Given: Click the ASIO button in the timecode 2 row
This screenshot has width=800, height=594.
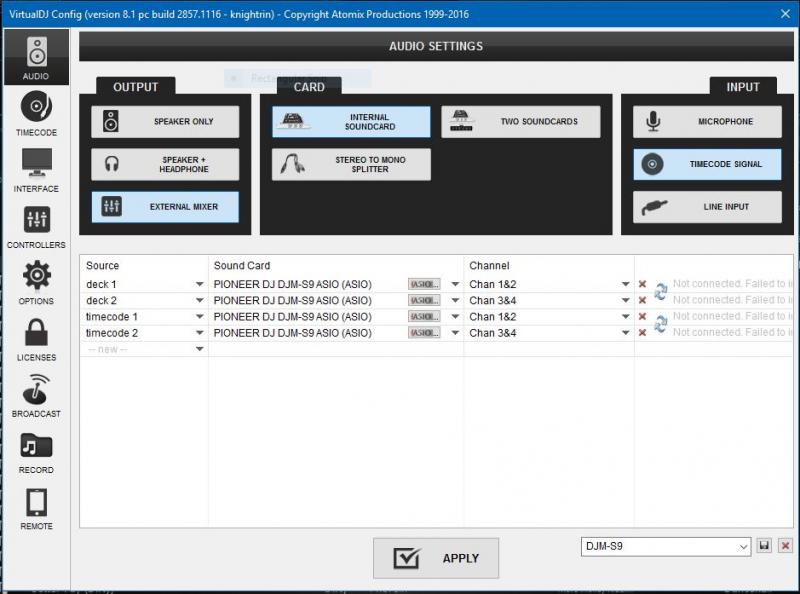Looking at the screenshot, I should click(x=424, y=333).
